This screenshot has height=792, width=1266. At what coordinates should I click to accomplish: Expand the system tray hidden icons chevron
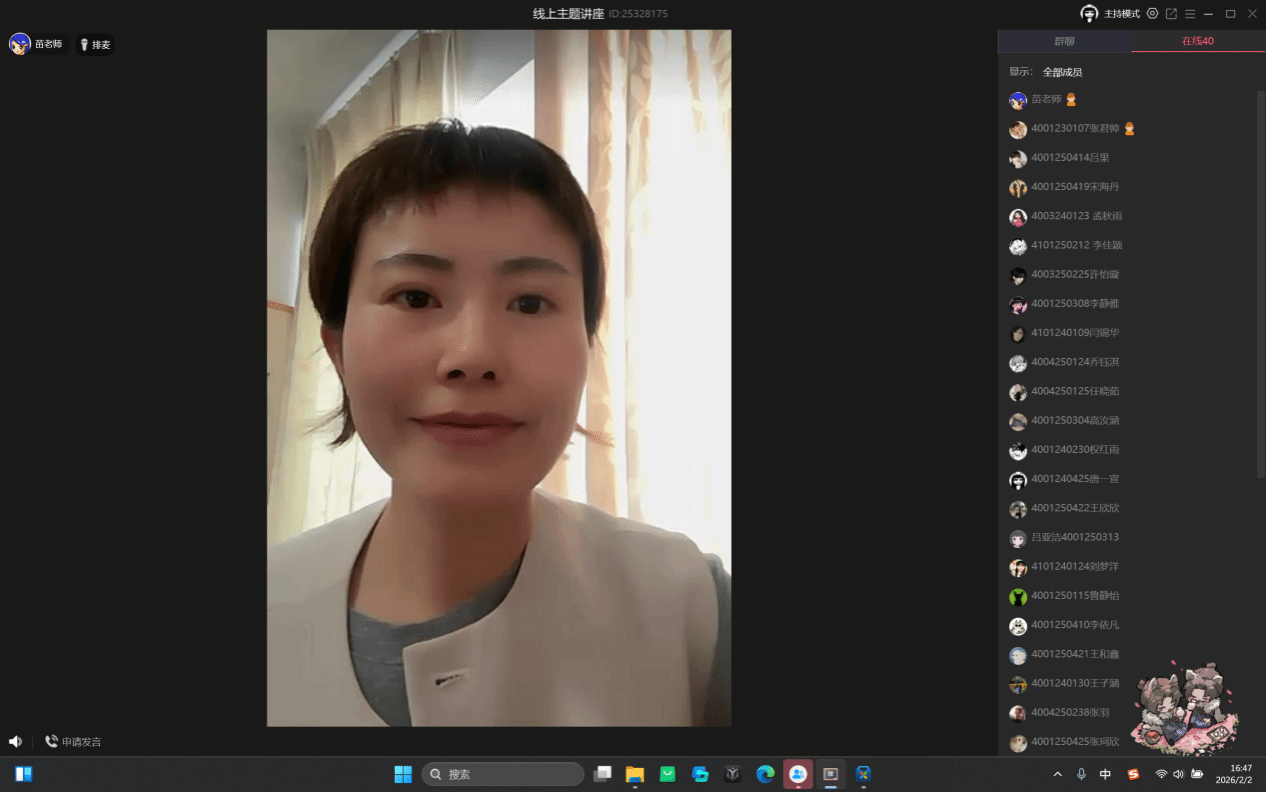1057,774
